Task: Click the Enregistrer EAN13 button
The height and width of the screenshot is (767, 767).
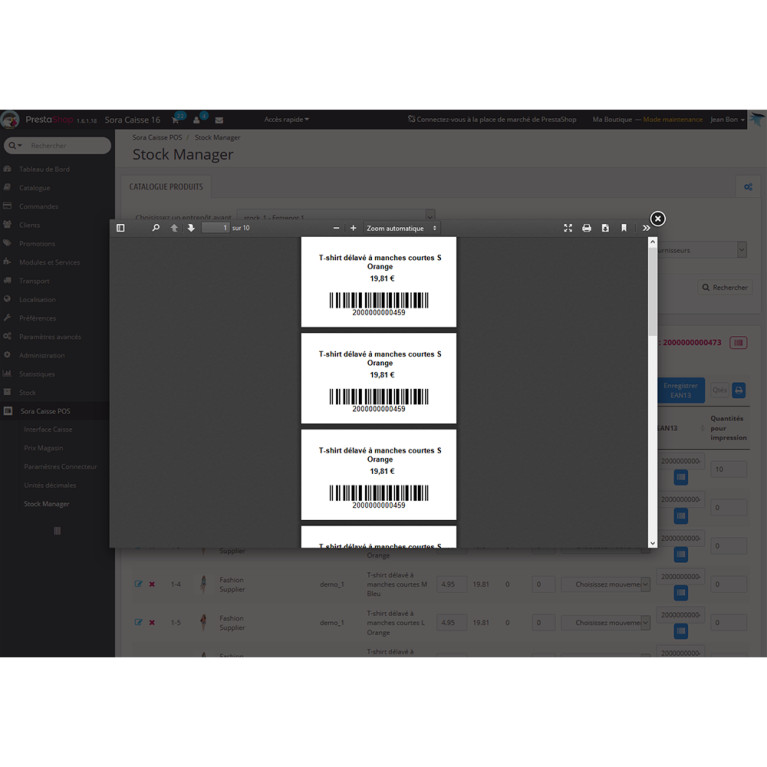Action: [680, 390]
